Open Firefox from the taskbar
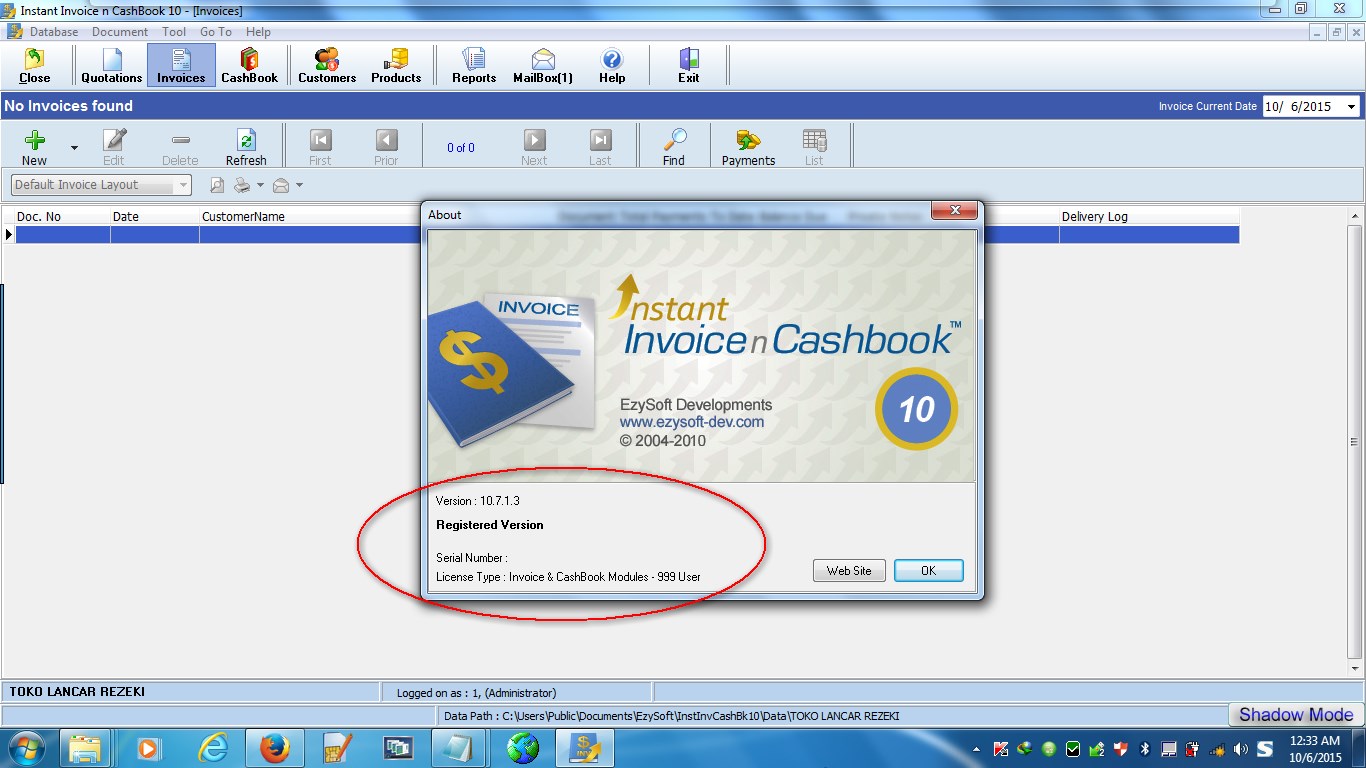1366x768 pixels. tap(274, 747)
